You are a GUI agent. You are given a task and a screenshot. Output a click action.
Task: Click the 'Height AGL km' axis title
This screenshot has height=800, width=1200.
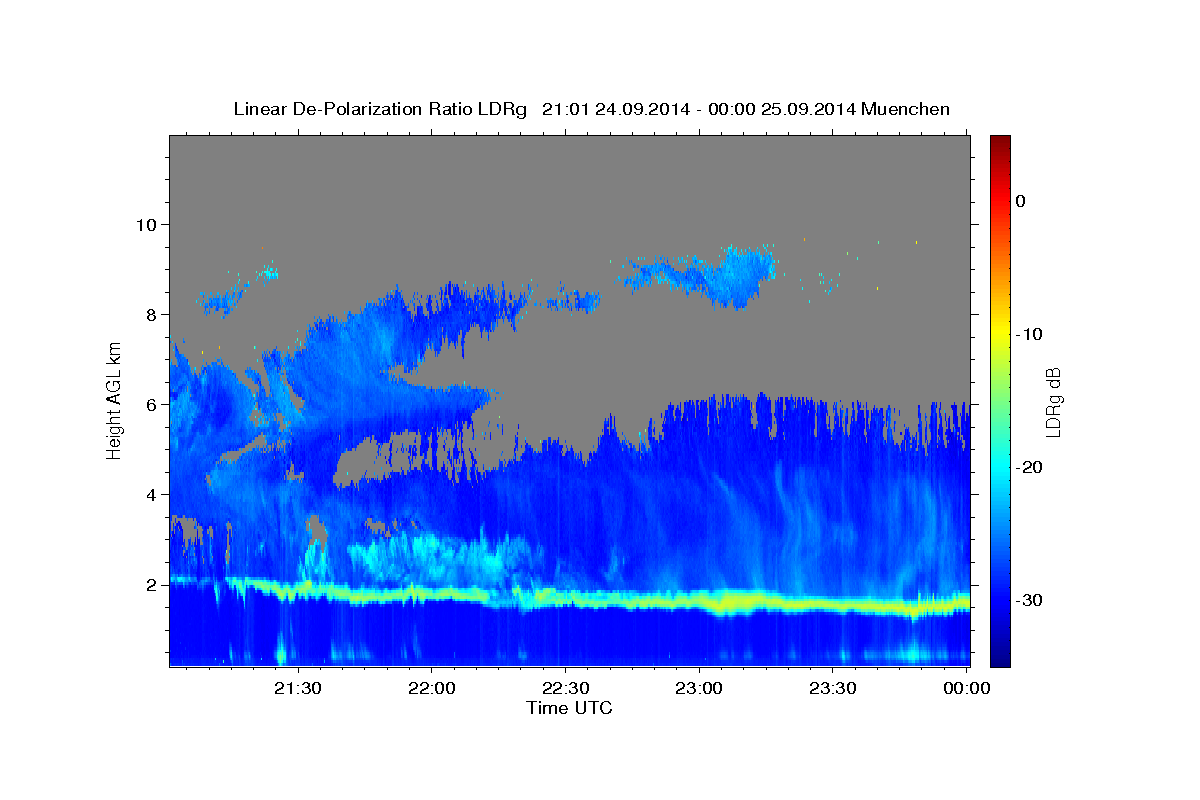click(x=114, y=400)
